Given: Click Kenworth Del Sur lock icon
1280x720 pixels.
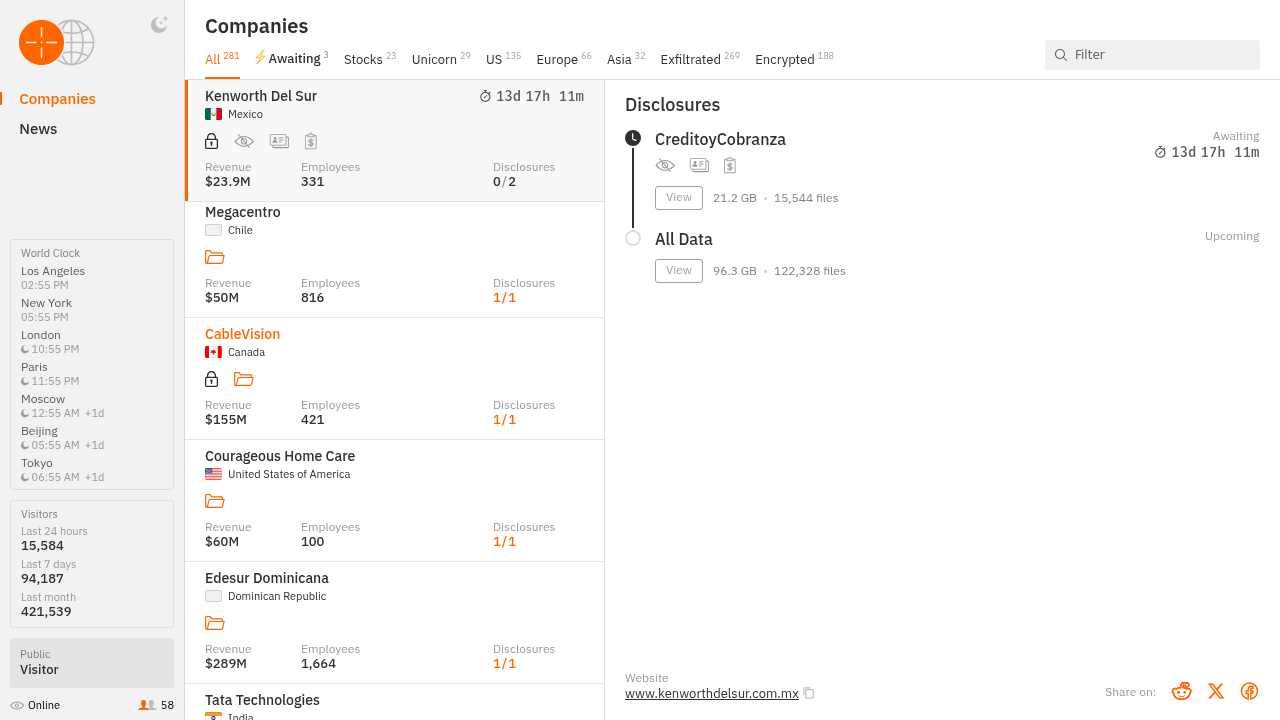Looking at the screenshot, I should pyautogui.click(x=211, y=141).
